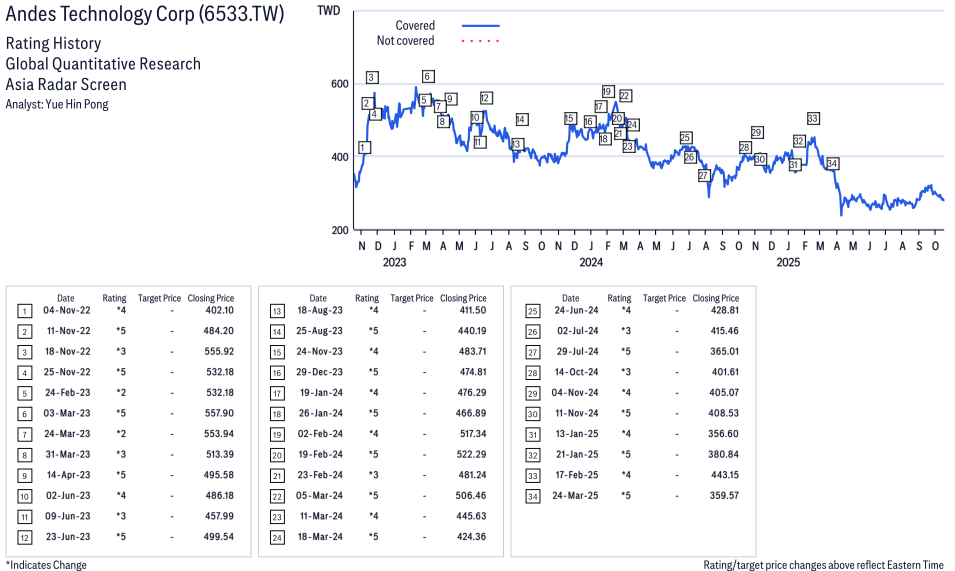Click numbered box 13 in the rating table
Screen dimensions: 955x571
click(276, 310)
